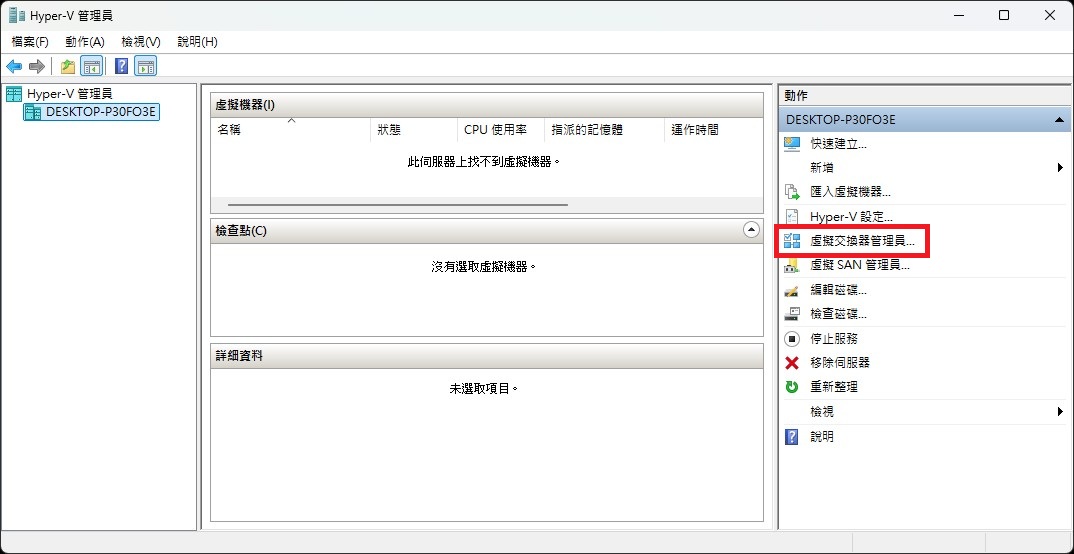This screenshot has width=1074, height=554.
Task: Open the 動作(A) menu
Action: click(x=85, y=42)
